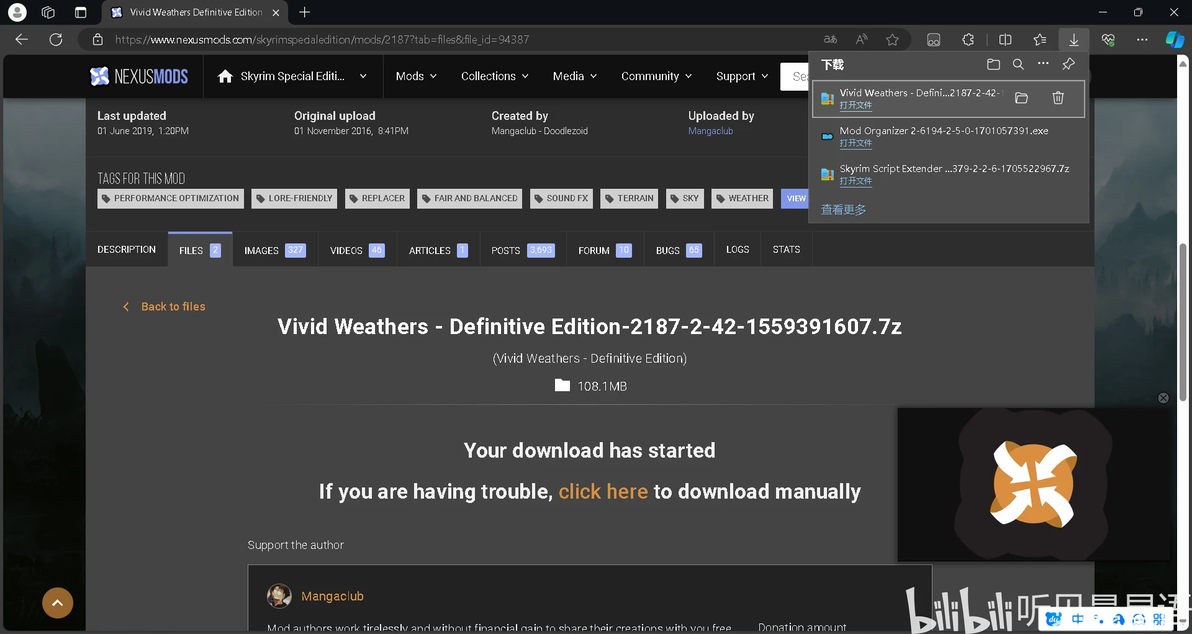The width and height of the screenshot is (1192, 634).
Task: Select the Sound FX tag
Action: click(x=561, y=198)
